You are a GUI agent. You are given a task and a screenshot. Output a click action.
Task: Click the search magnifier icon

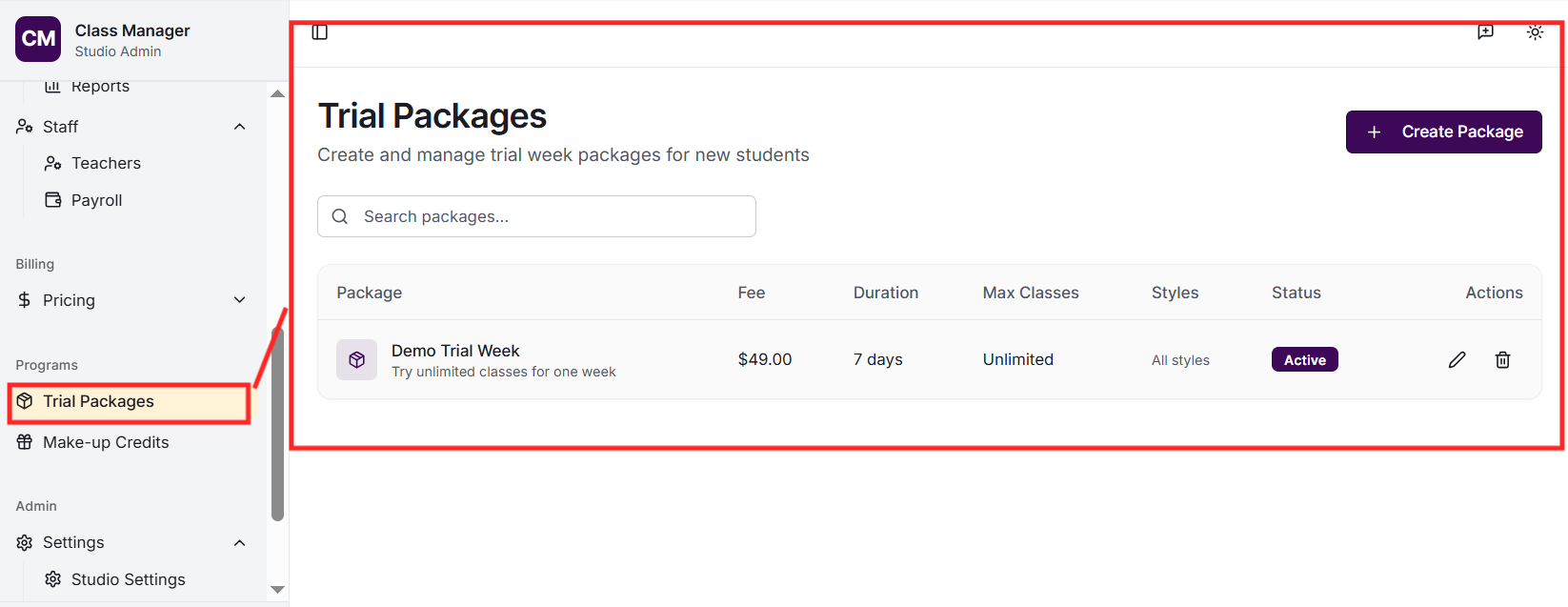pos(340,216)
